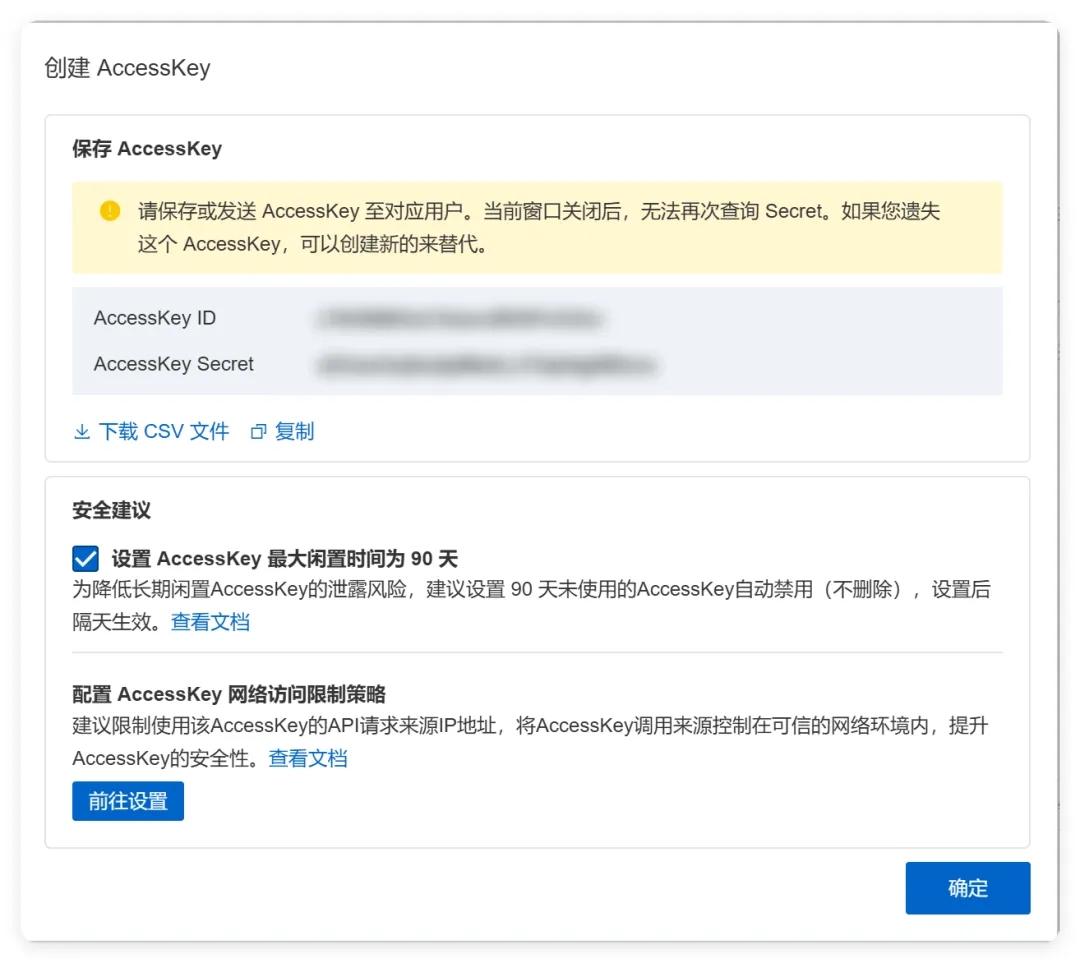The width and height of the screenshot is (1080, 963).
Task: Click the download arrow icon beside 下载 CSV 文件
Action: 82,432
